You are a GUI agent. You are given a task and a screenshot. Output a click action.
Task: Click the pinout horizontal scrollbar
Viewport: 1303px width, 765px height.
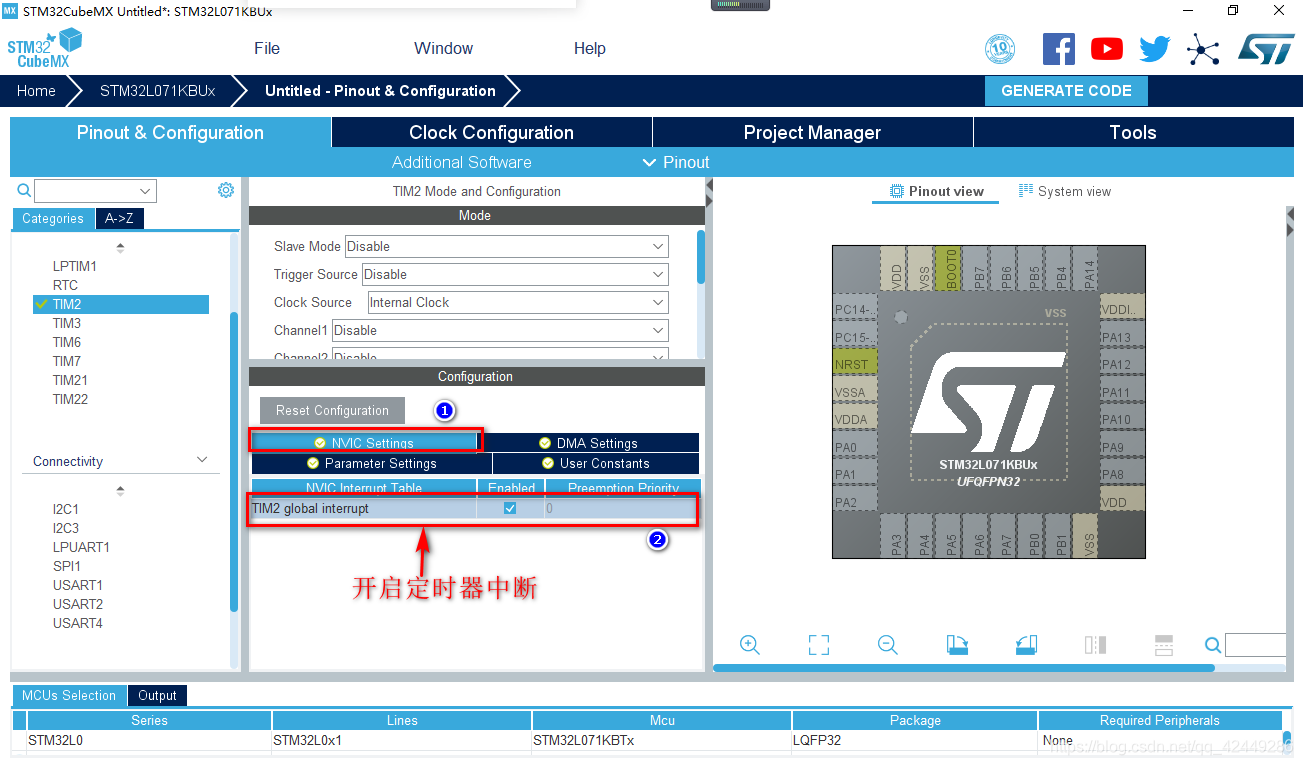point(964,668)
